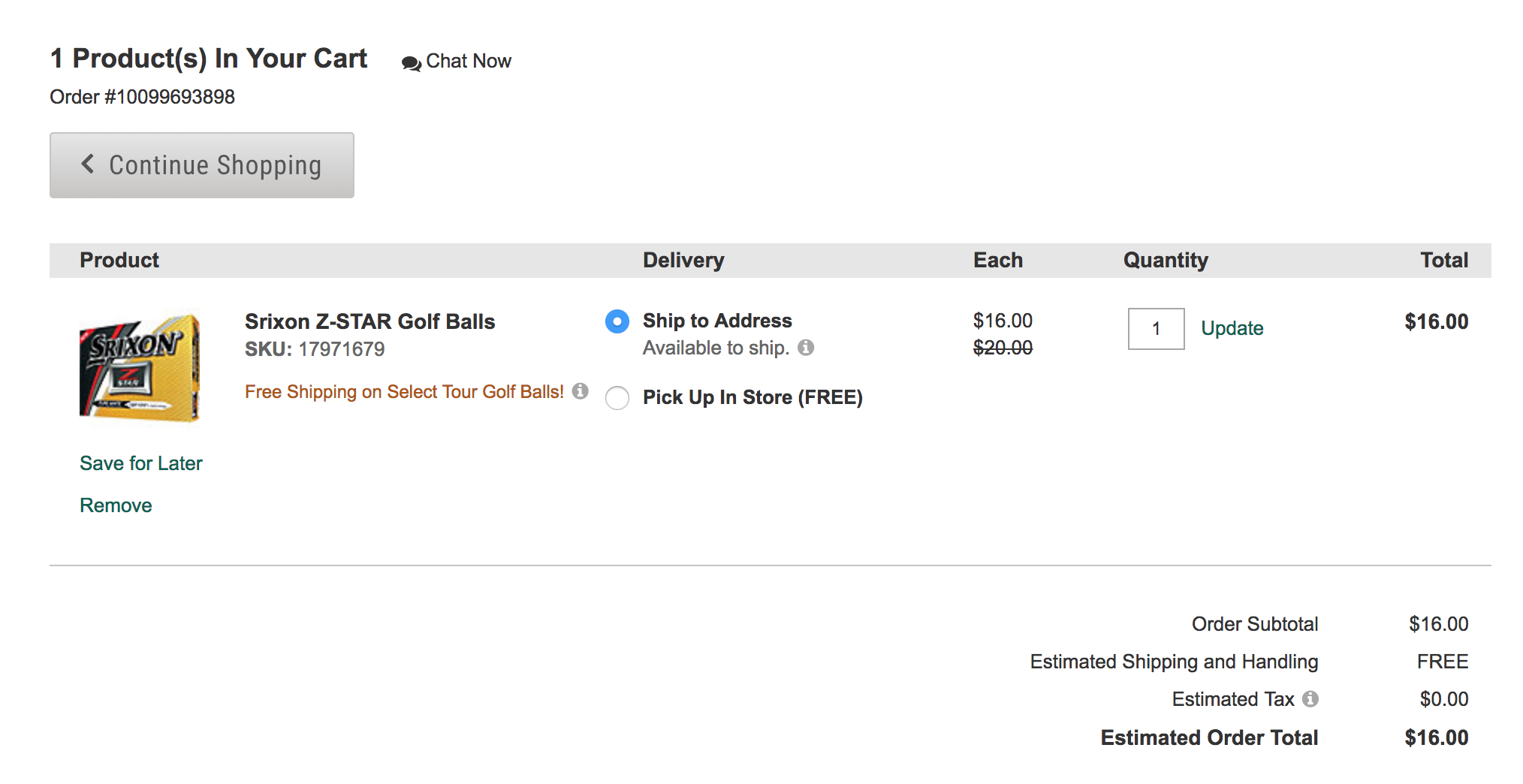This screenshot has width=1523, height=784.
Task: Click the Continue Shopping button label
Action: pos(215,165)
